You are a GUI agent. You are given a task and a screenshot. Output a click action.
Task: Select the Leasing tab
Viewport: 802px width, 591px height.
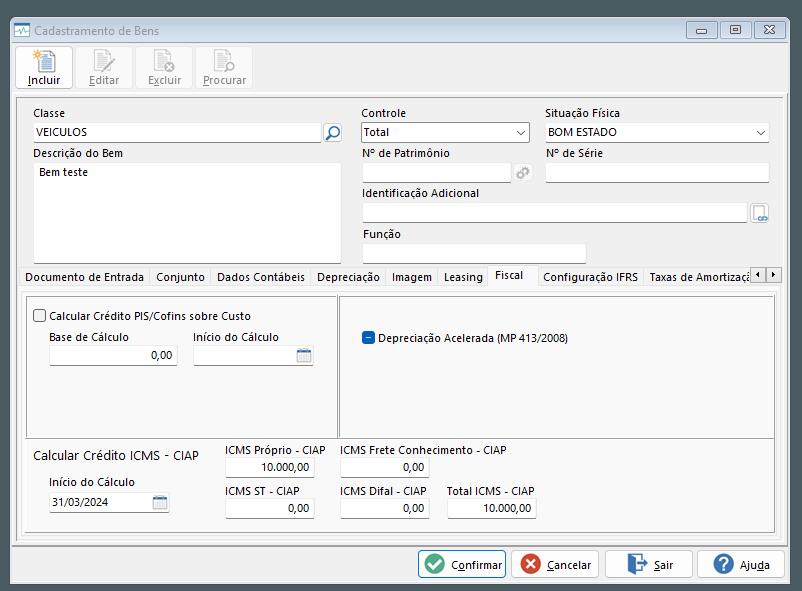pos(463,277)
